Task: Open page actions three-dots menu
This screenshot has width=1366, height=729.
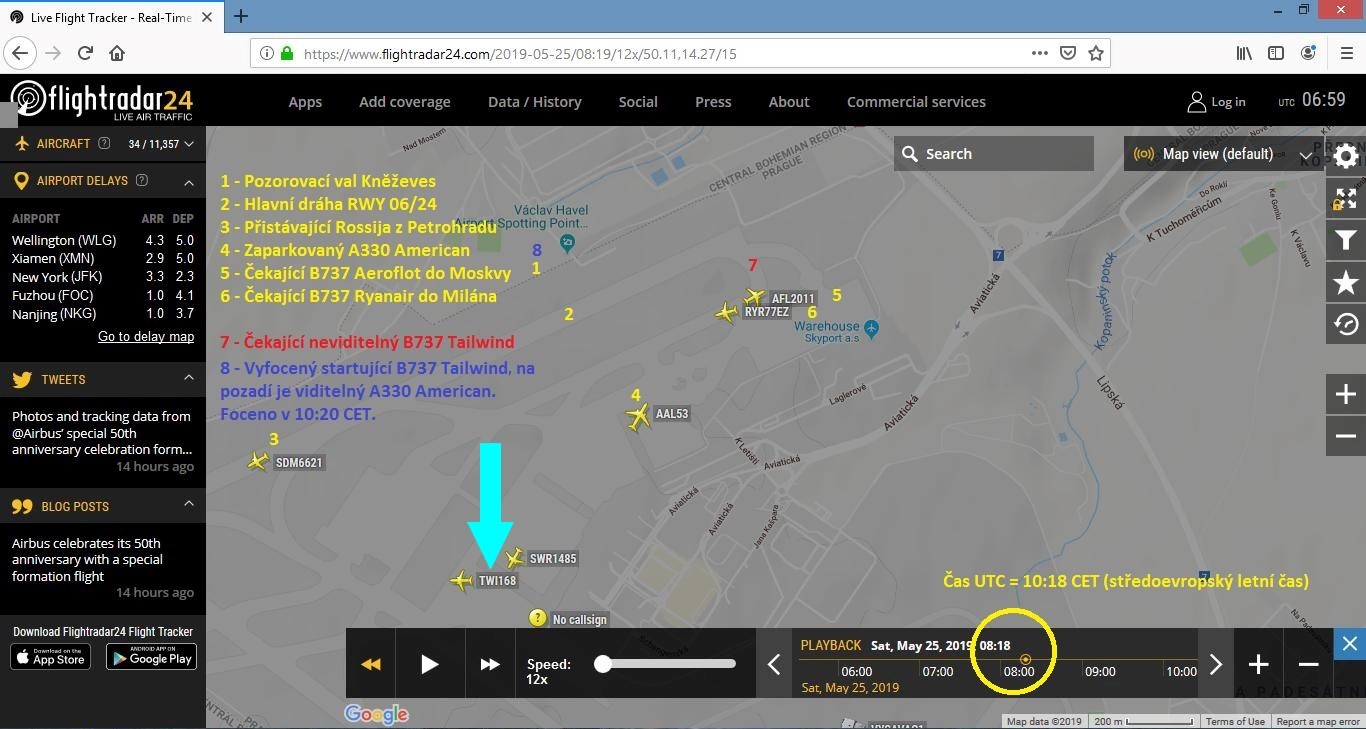Action: 1040,53
